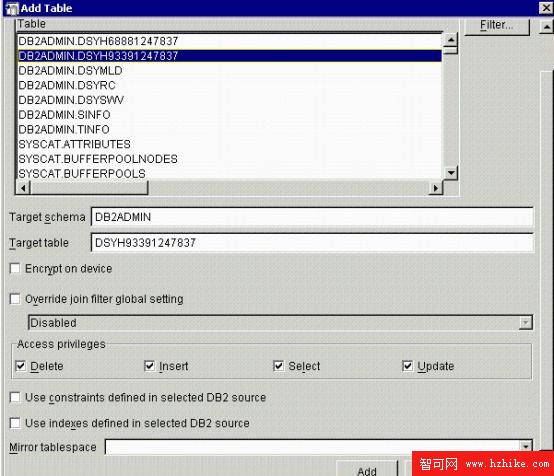Uncheck the Update privilege
The image size is (554, 476).
[x=408, y=366]
